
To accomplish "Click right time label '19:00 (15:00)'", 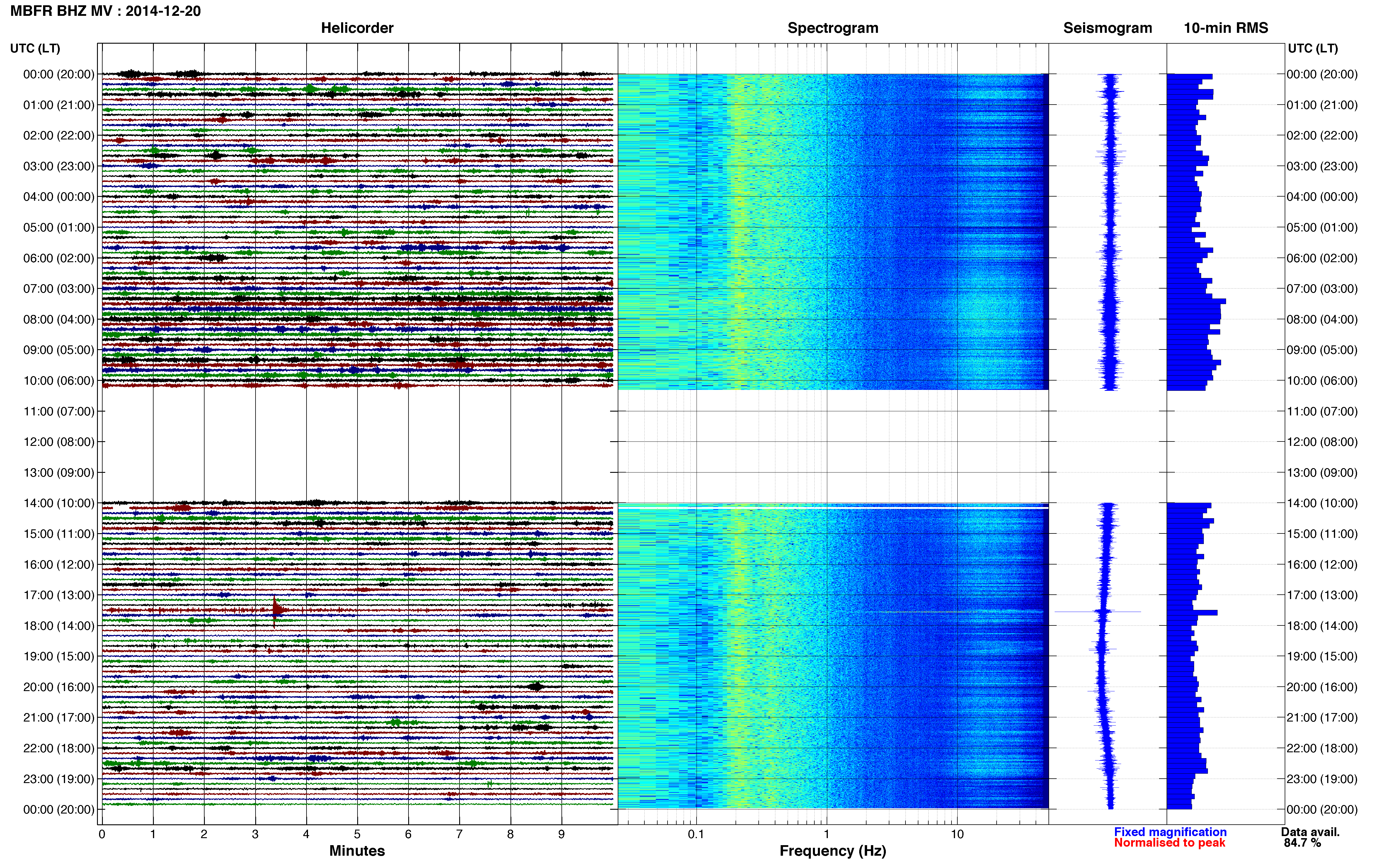I will 1322,656.
